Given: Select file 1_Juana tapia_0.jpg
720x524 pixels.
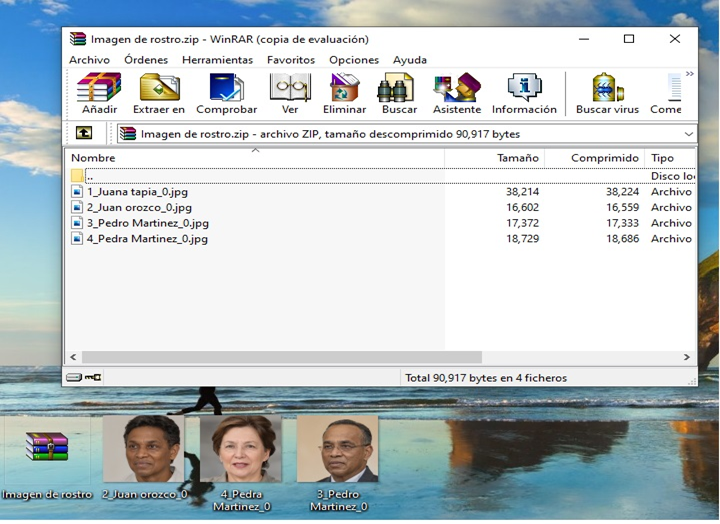Looking at the screenshot, I should tap(137, 192).
